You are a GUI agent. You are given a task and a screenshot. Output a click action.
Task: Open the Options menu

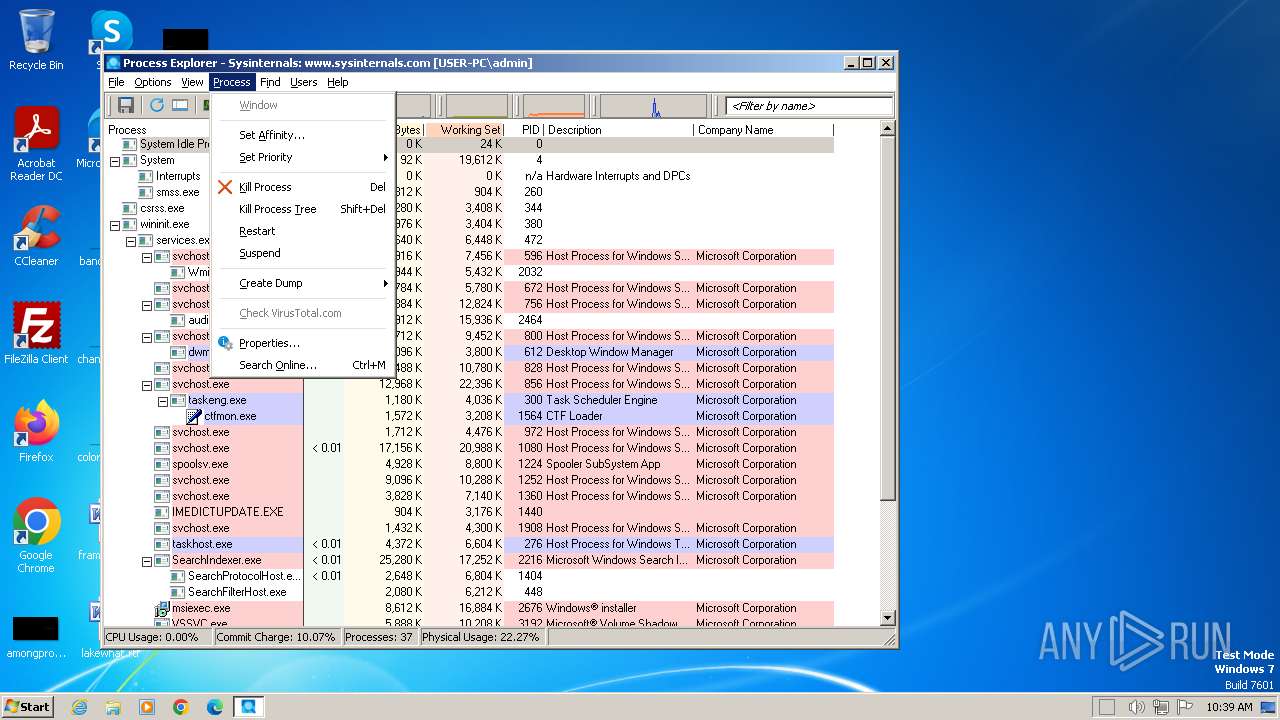point(153,82)
